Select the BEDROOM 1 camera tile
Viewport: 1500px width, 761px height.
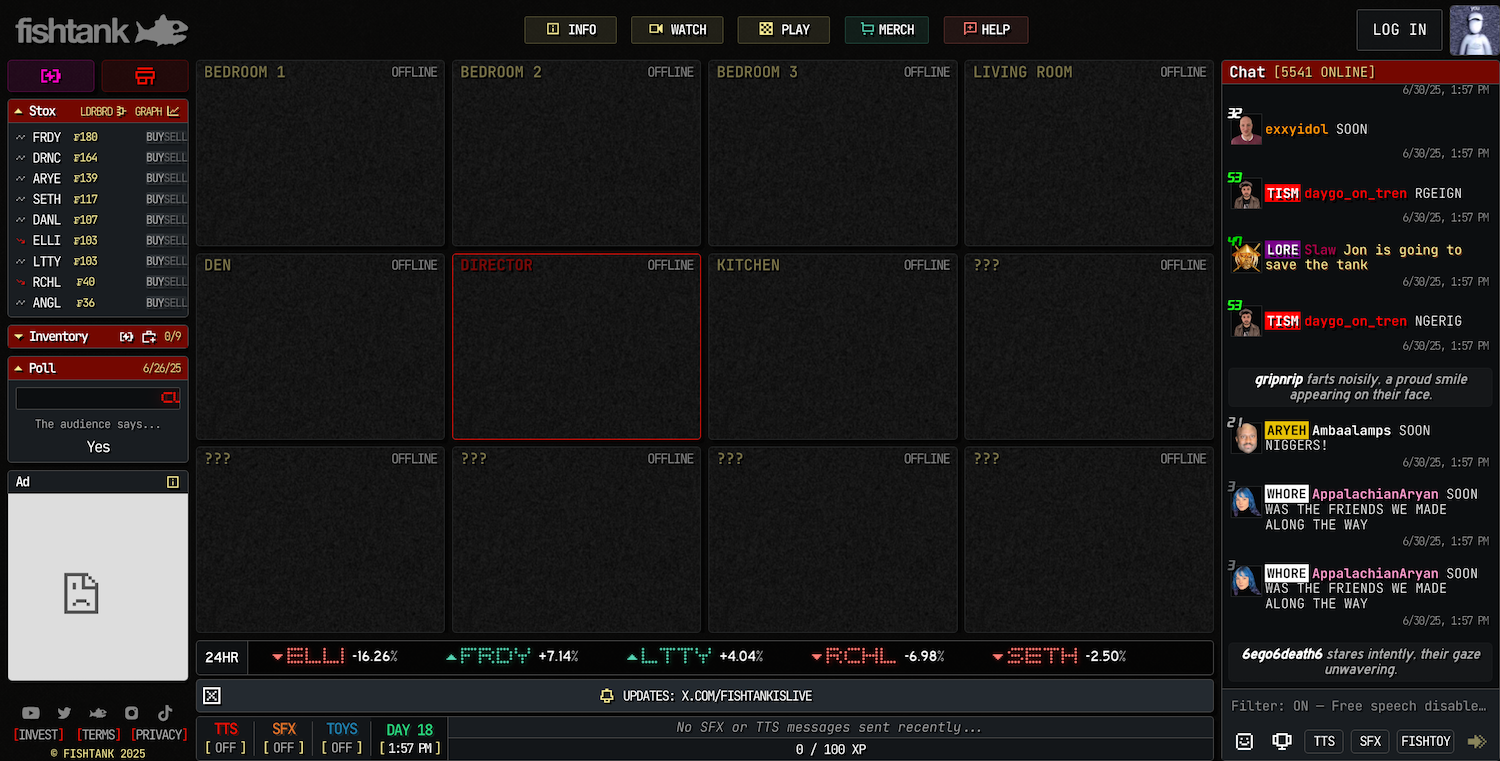click(320, 153)
